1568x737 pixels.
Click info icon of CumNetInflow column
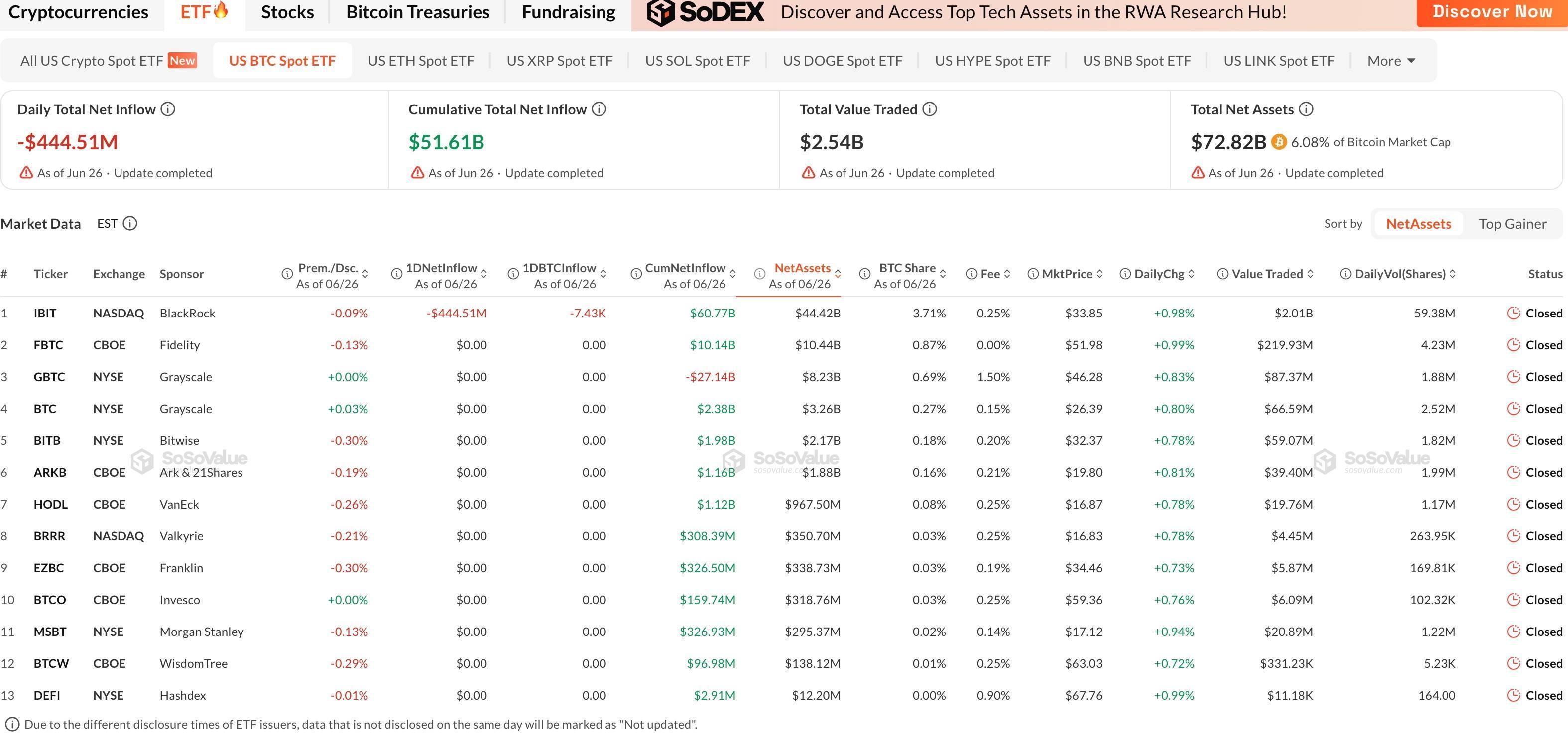point(636,274)
